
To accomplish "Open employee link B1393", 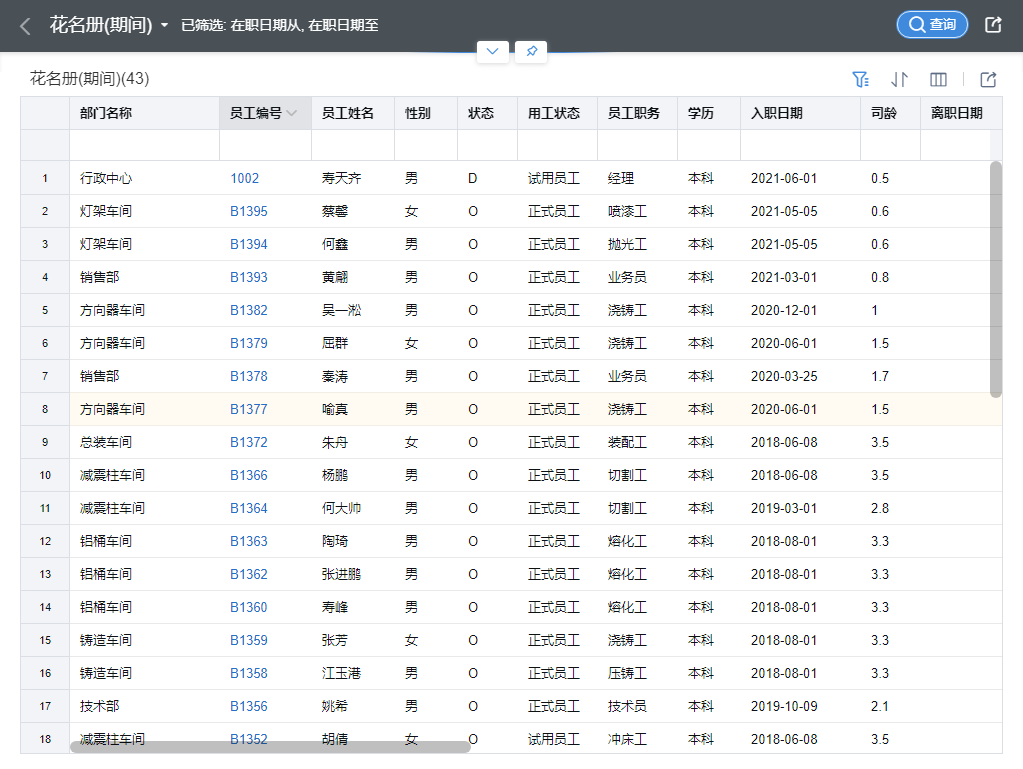I will tap(249, 277).
